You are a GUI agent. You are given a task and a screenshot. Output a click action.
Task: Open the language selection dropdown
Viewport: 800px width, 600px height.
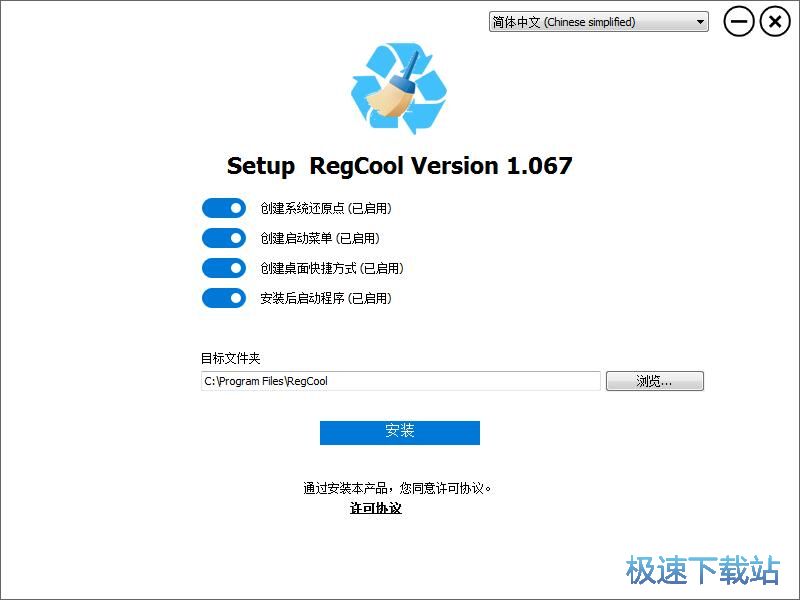coord(598,22)
